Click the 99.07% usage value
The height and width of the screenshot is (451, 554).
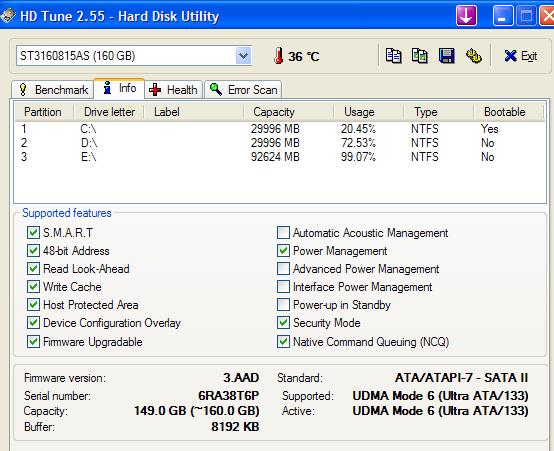coord(358,157)
